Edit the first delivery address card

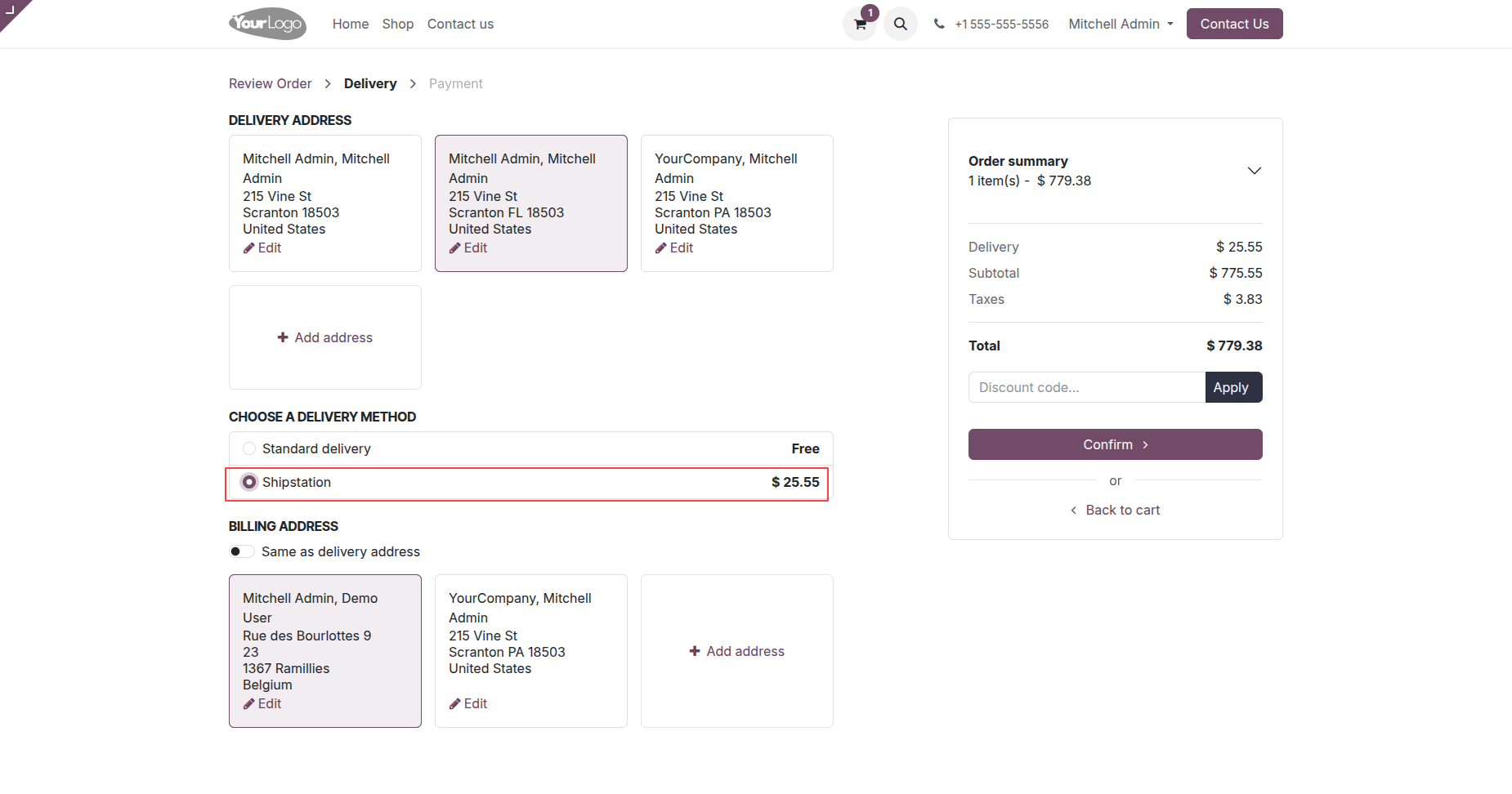[x=262, y=248]
